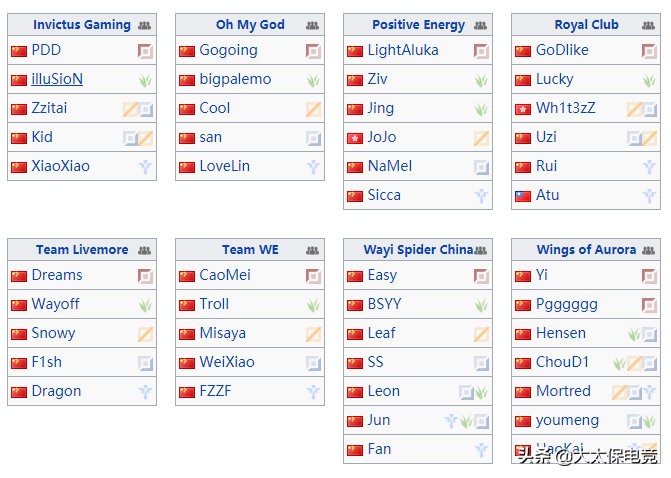Click the Mortred player name

[x=563, y=391]
